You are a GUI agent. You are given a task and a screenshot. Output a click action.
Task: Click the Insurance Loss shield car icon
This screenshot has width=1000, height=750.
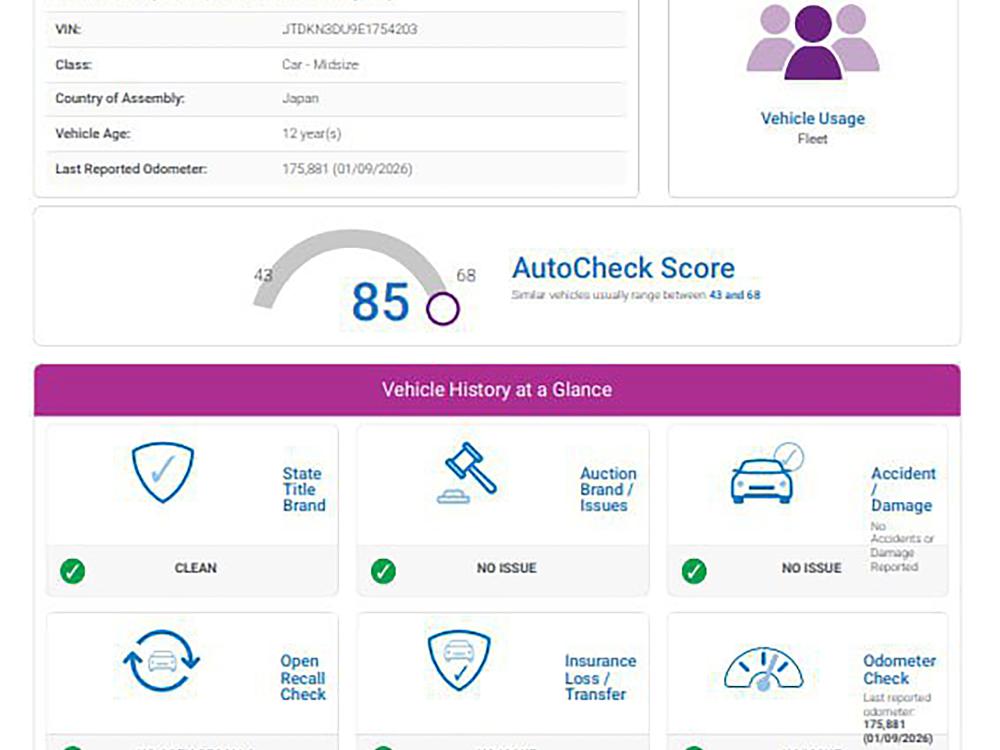[x=459, y=660]
